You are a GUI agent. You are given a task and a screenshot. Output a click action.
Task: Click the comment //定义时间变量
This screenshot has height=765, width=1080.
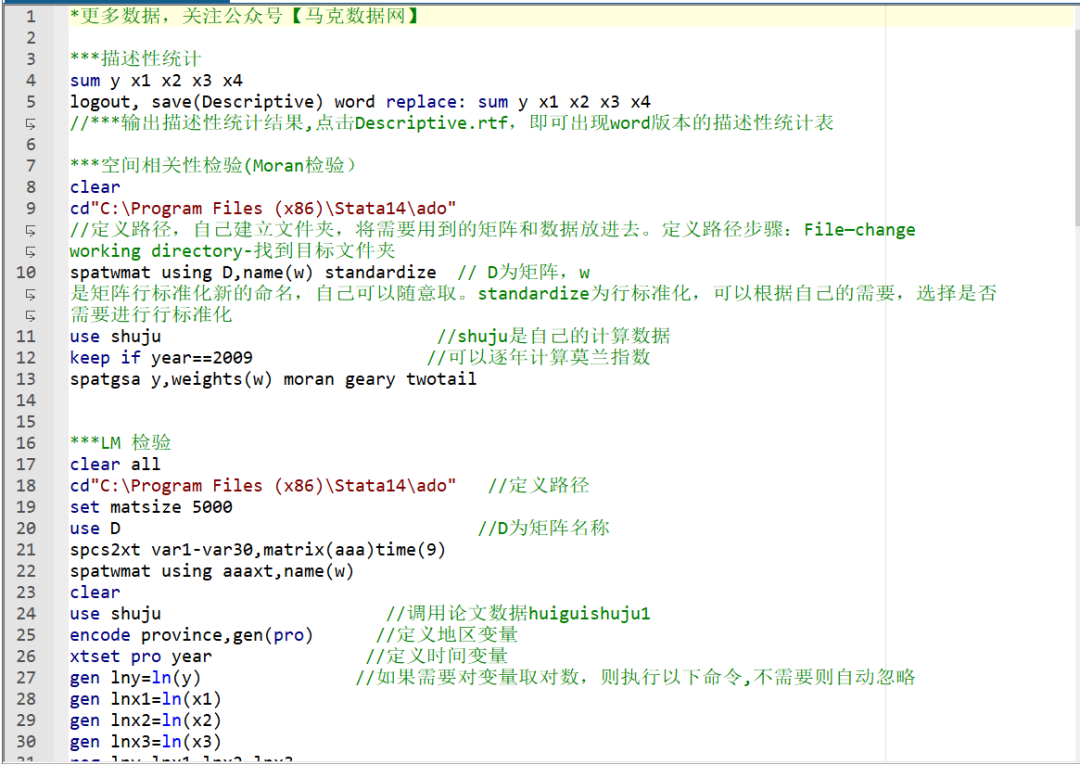437,657
